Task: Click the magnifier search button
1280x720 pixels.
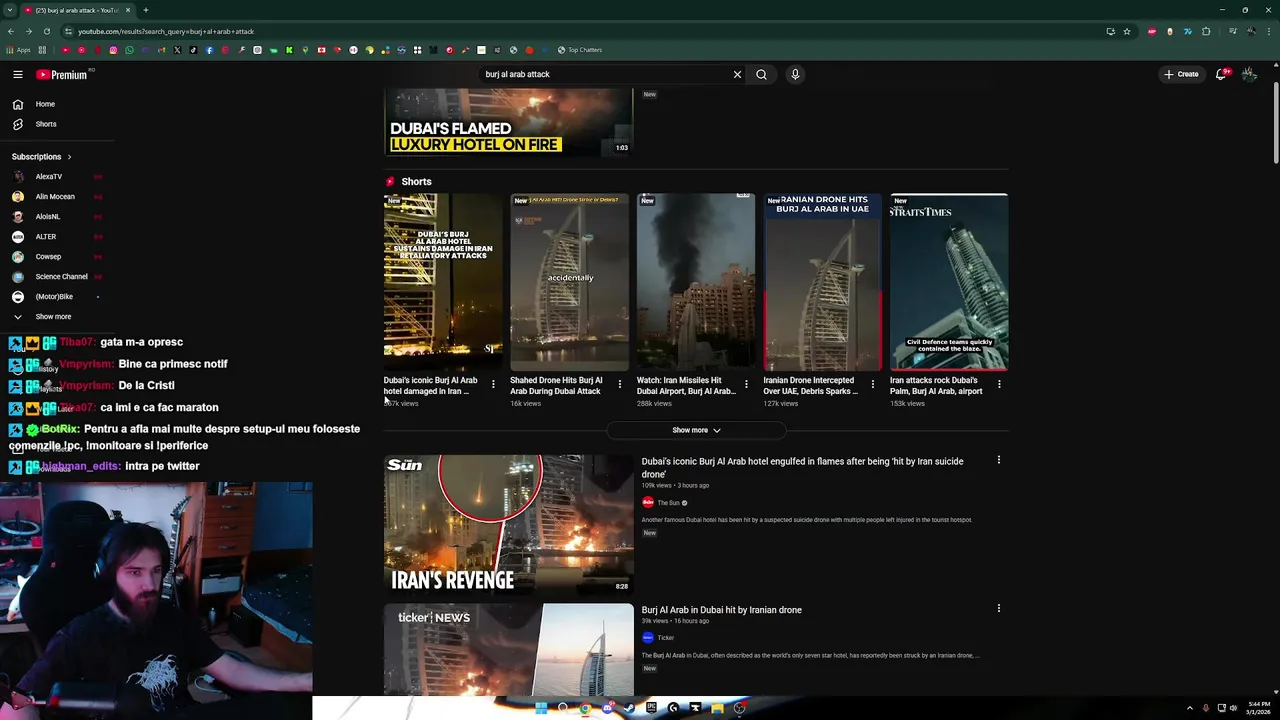Action: [x=761, y=74]
